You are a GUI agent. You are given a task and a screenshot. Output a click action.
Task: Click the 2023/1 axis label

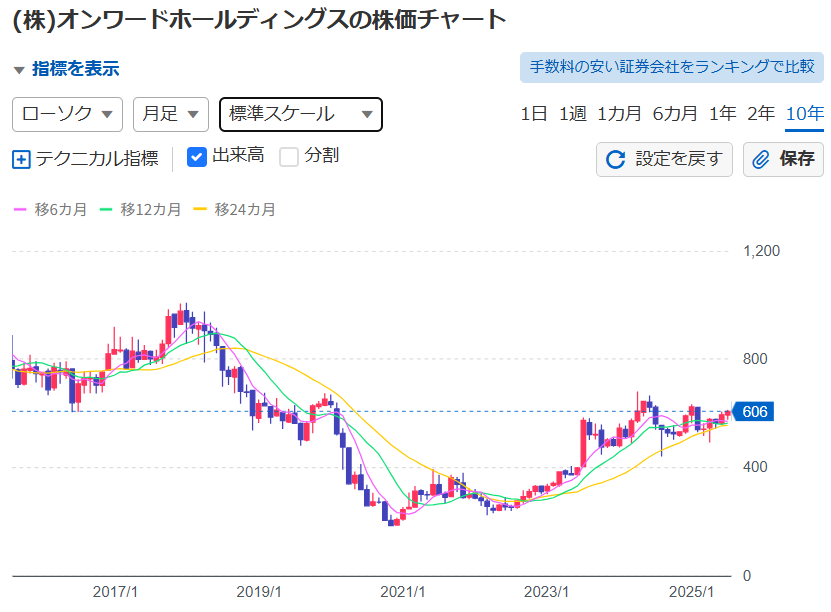tap(546, 592)
